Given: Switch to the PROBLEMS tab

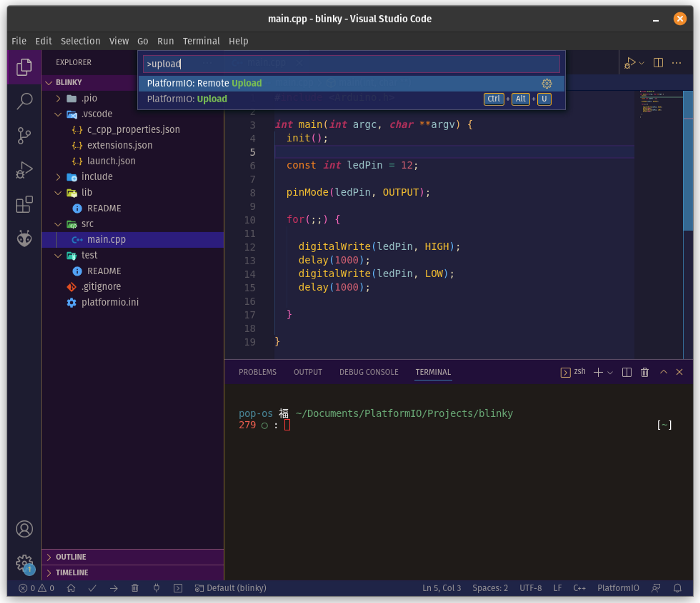Looking at the screenshot, I should coord(257,372).
